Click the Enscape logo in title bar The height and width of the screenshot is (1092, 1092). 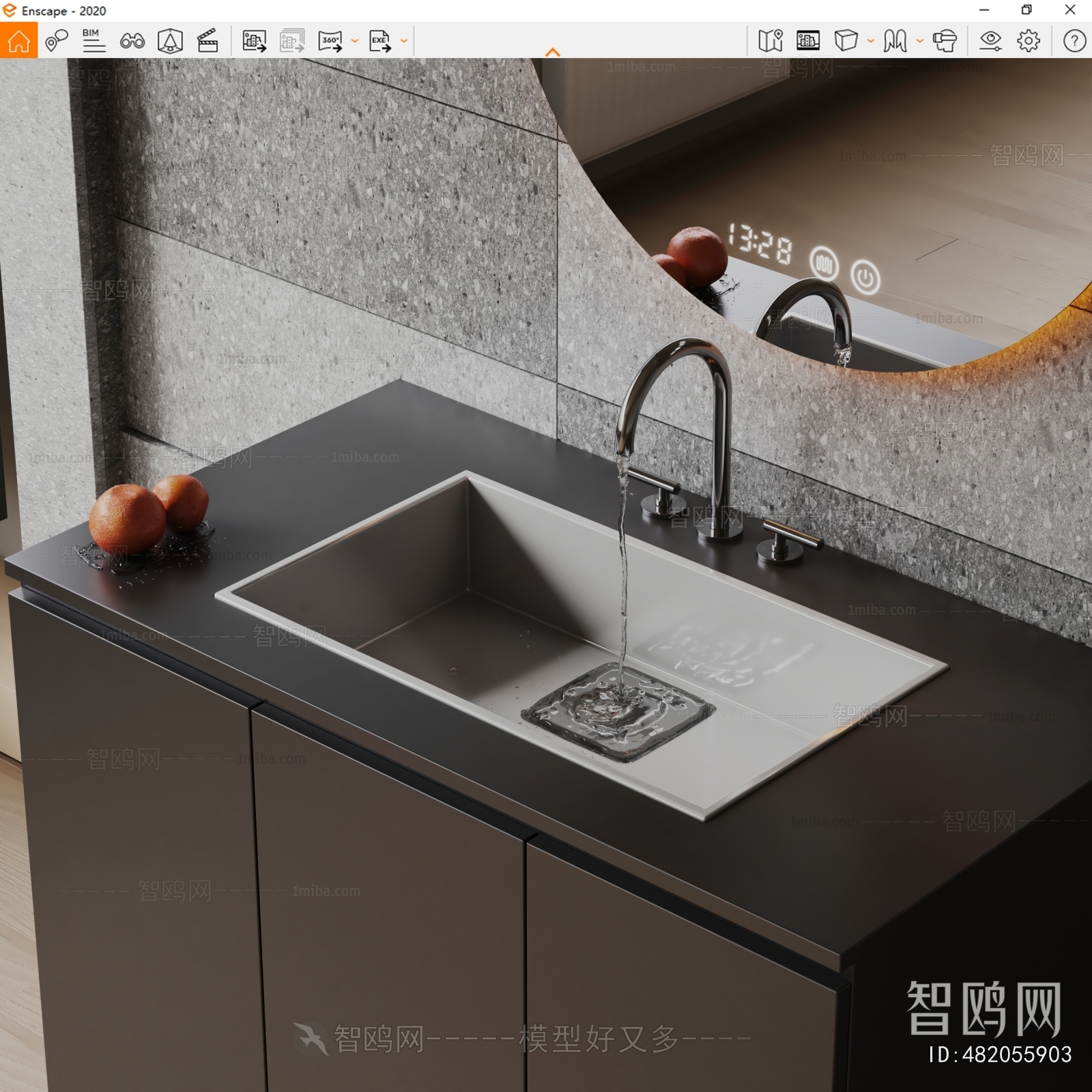pos(10,10)
